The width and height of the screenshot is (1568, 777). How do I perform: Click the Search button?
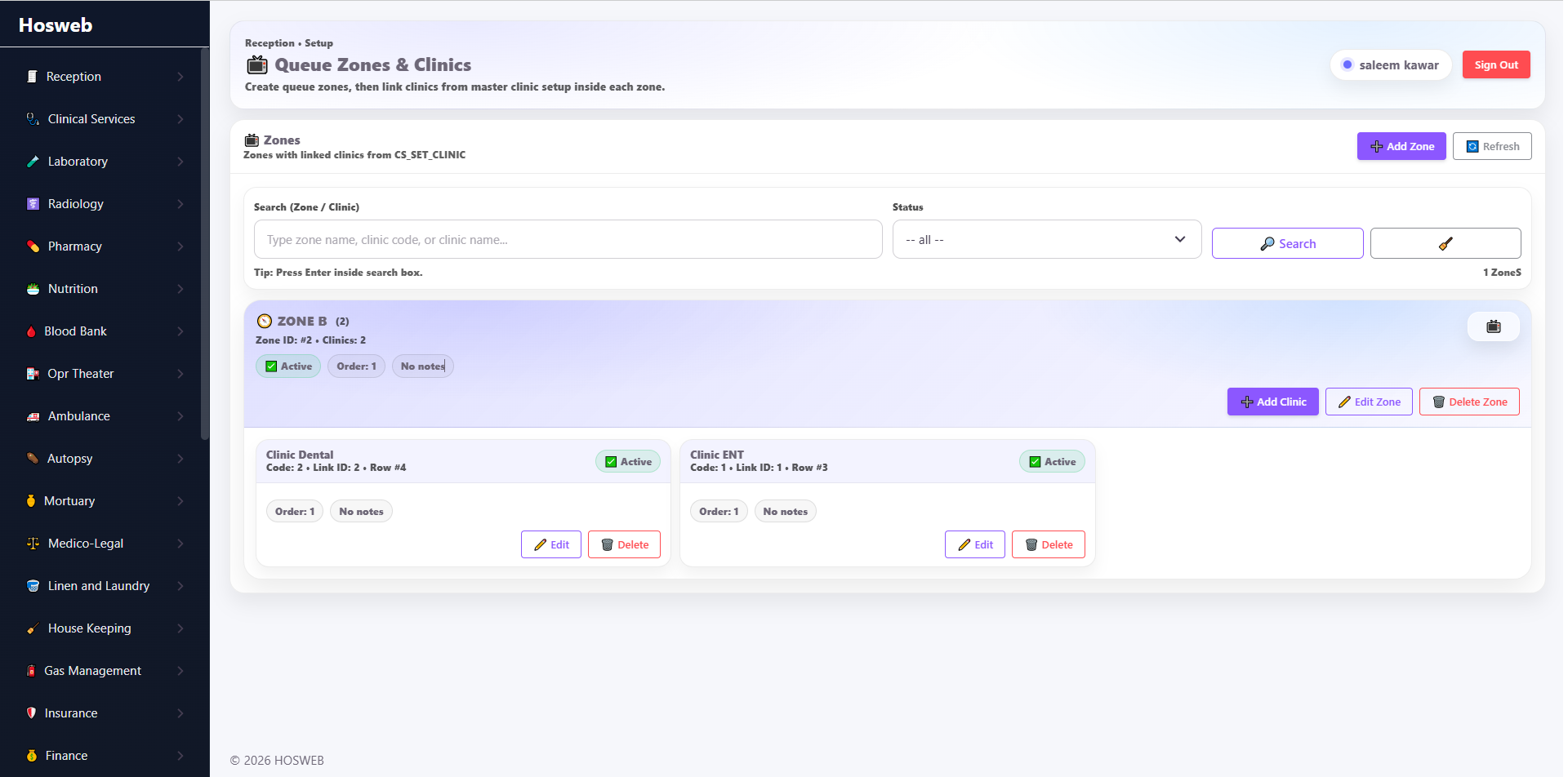(x=1287, y=243)
